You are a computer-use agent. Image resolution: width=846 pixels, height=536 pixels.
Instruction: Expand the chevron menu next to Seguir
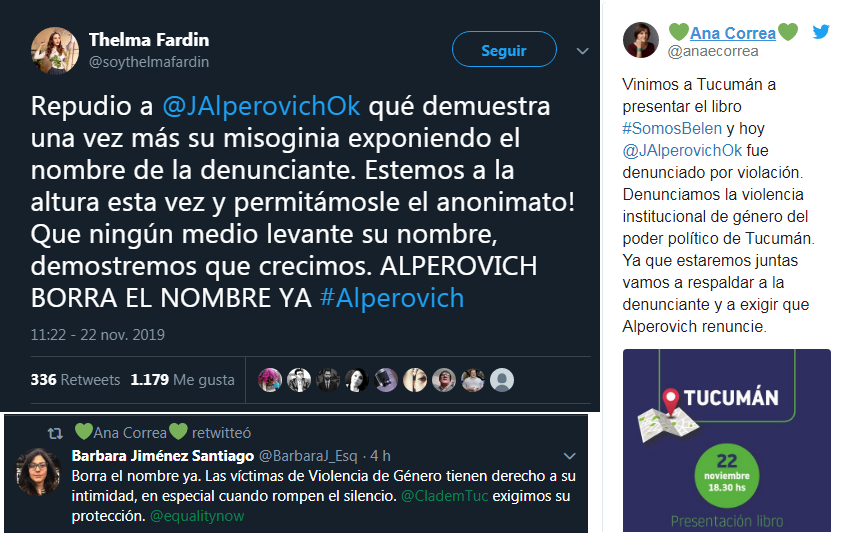pyautogui.click(x=583, y=51)
